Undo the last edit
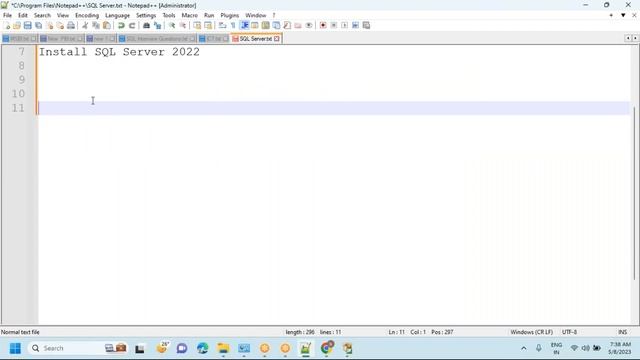This screenshot has width=640, height=360. (121, 25)
